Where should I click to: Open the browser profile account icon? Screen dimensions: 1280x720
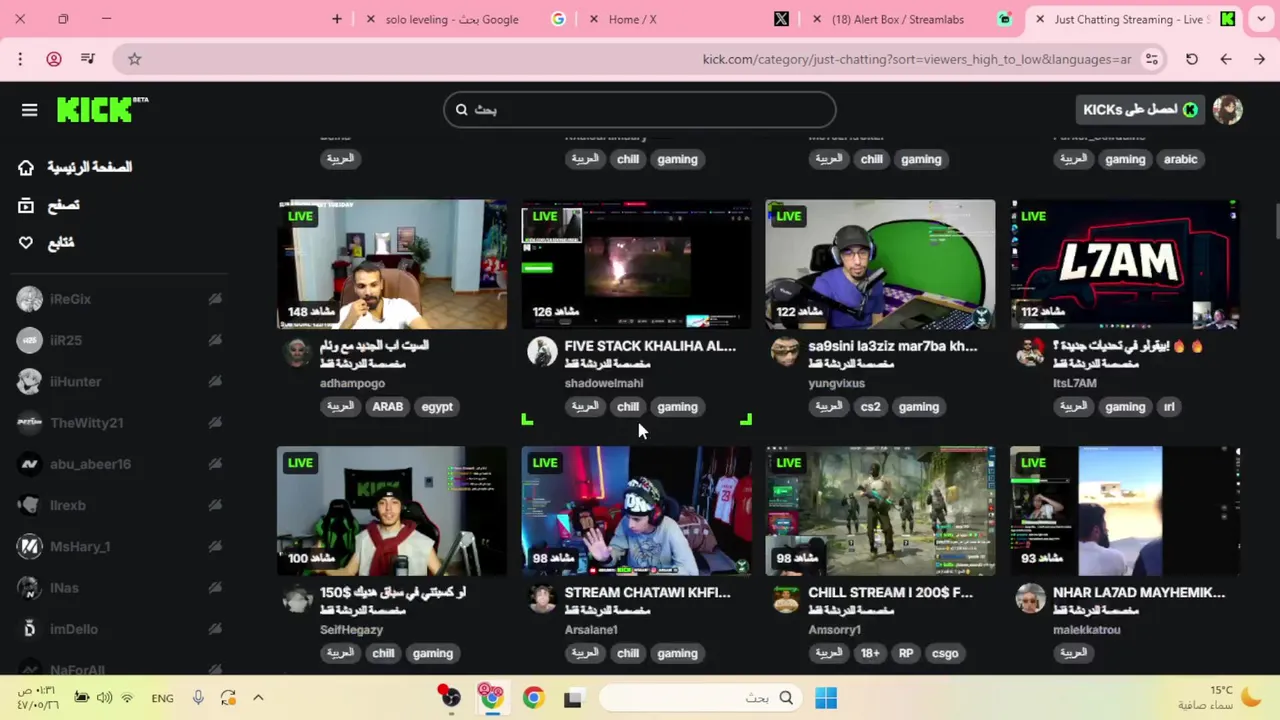click(54, 59)
